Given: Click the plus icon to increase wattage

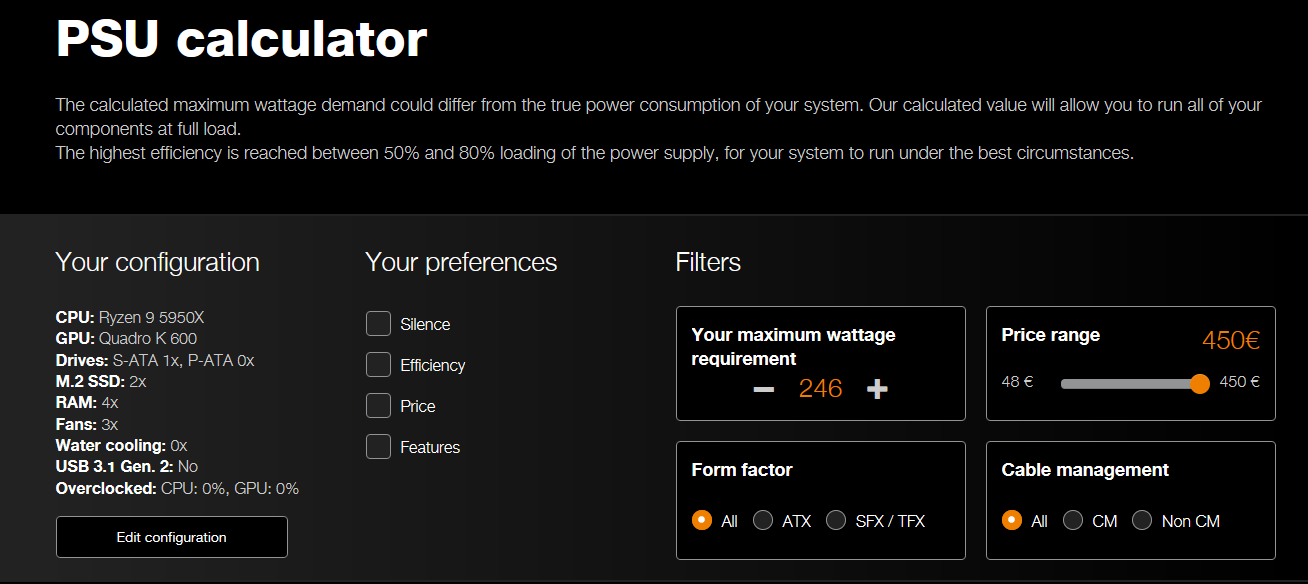Looking at the screenshot, I should coord(877,389).
